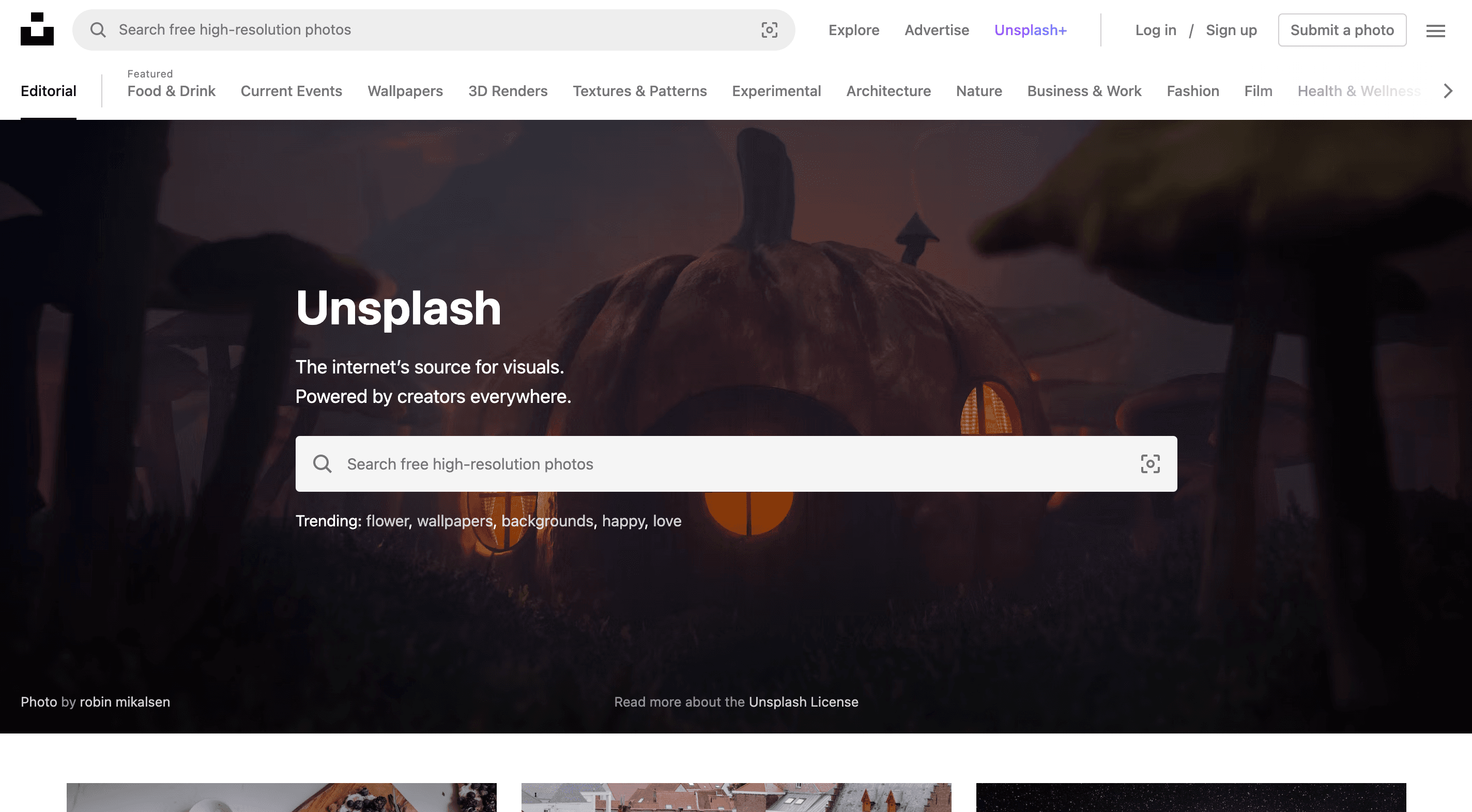Open the Architecture category
The image size is (1472, 812).
point(888,91)
